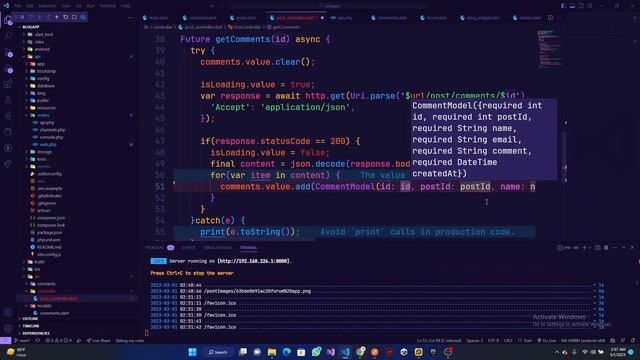The height and width of the screenshot is (360, 640).
Task: Pause debugging from the debug toolbar
Action: [22, 17]
